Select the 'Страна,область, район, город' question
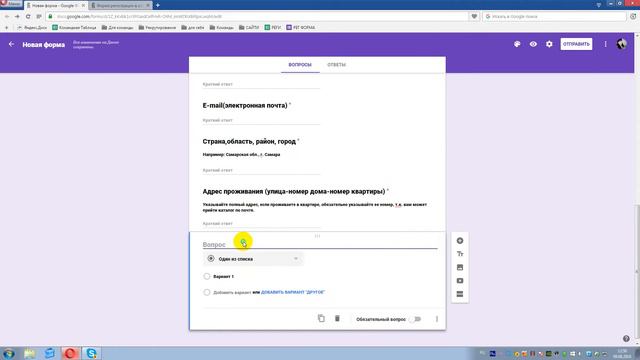 [249, 141]
